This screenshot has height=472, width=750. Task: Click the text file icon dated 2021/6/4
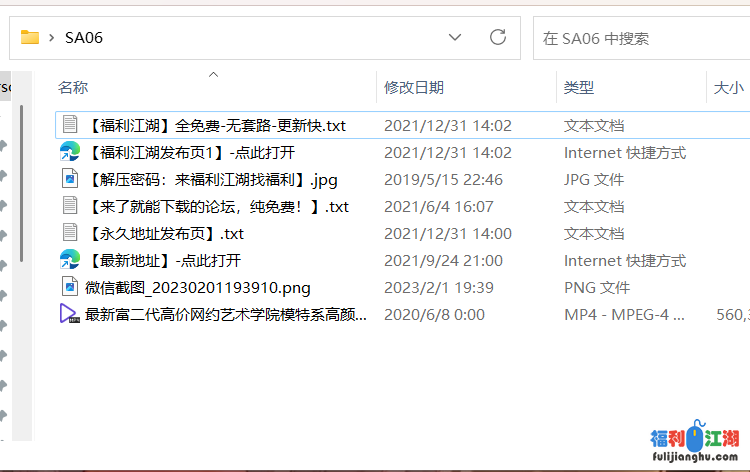(x=70, y=206)
